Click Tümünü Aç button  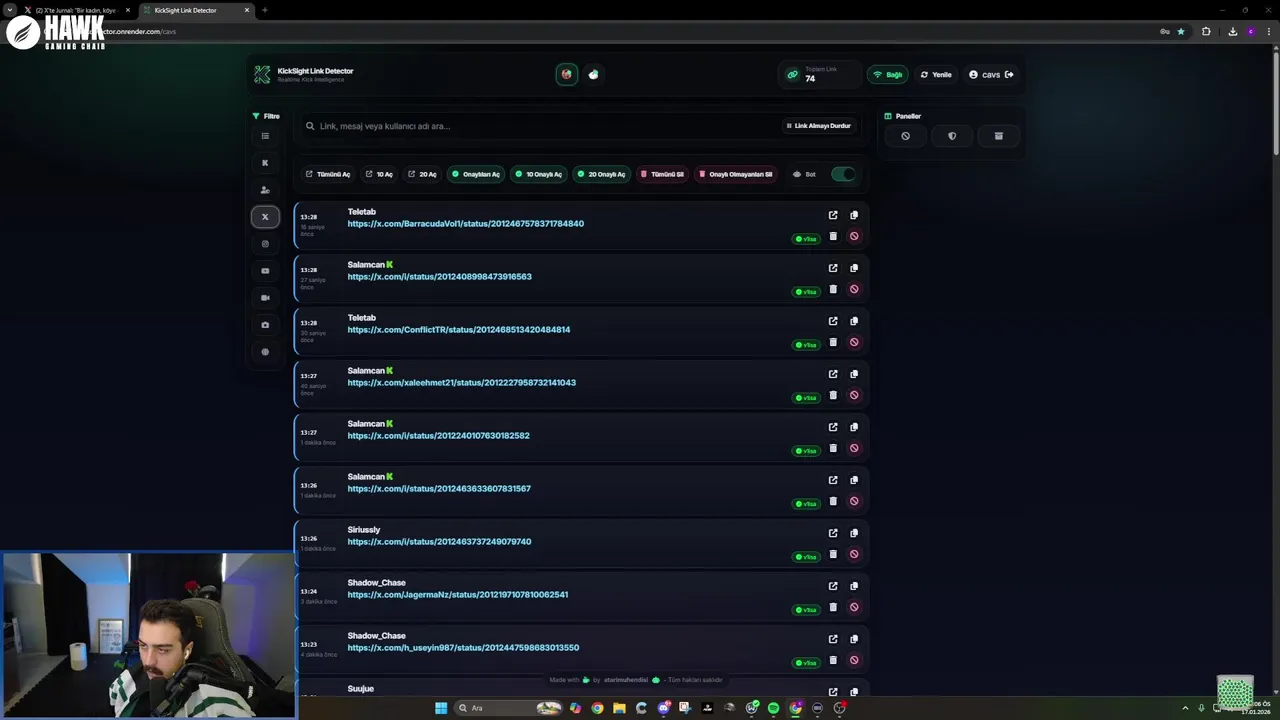(328, 174)
